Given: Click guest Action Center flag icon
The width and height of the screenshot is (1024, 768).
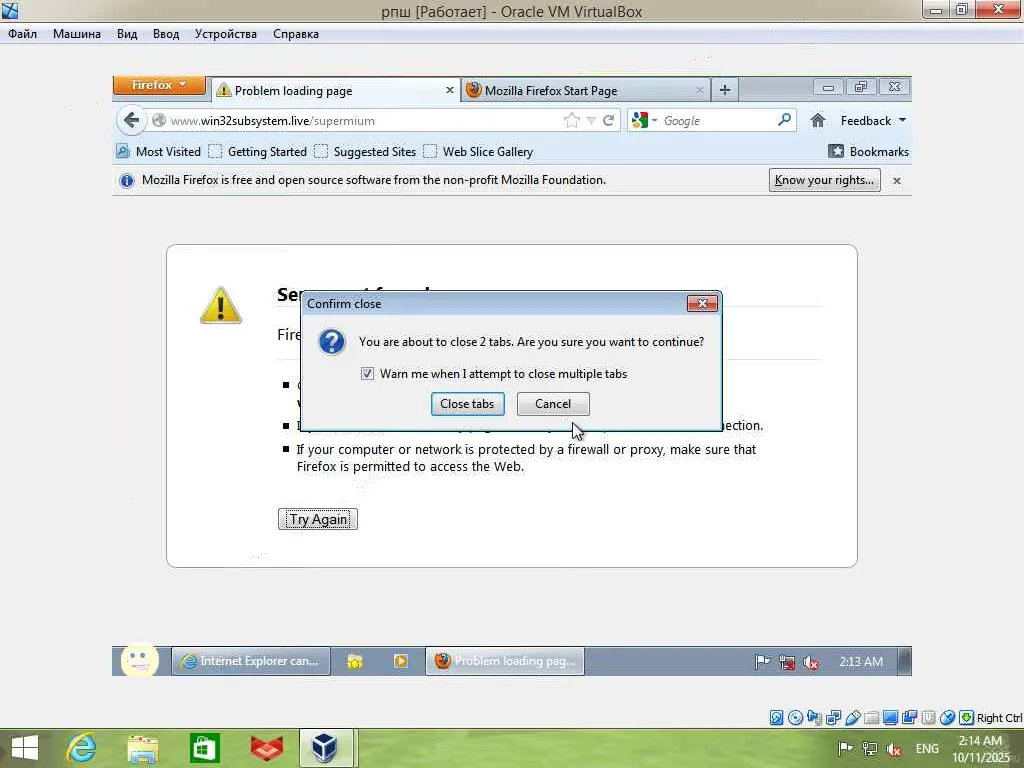Looking at the screenshot, I should (x=761, y=662).
